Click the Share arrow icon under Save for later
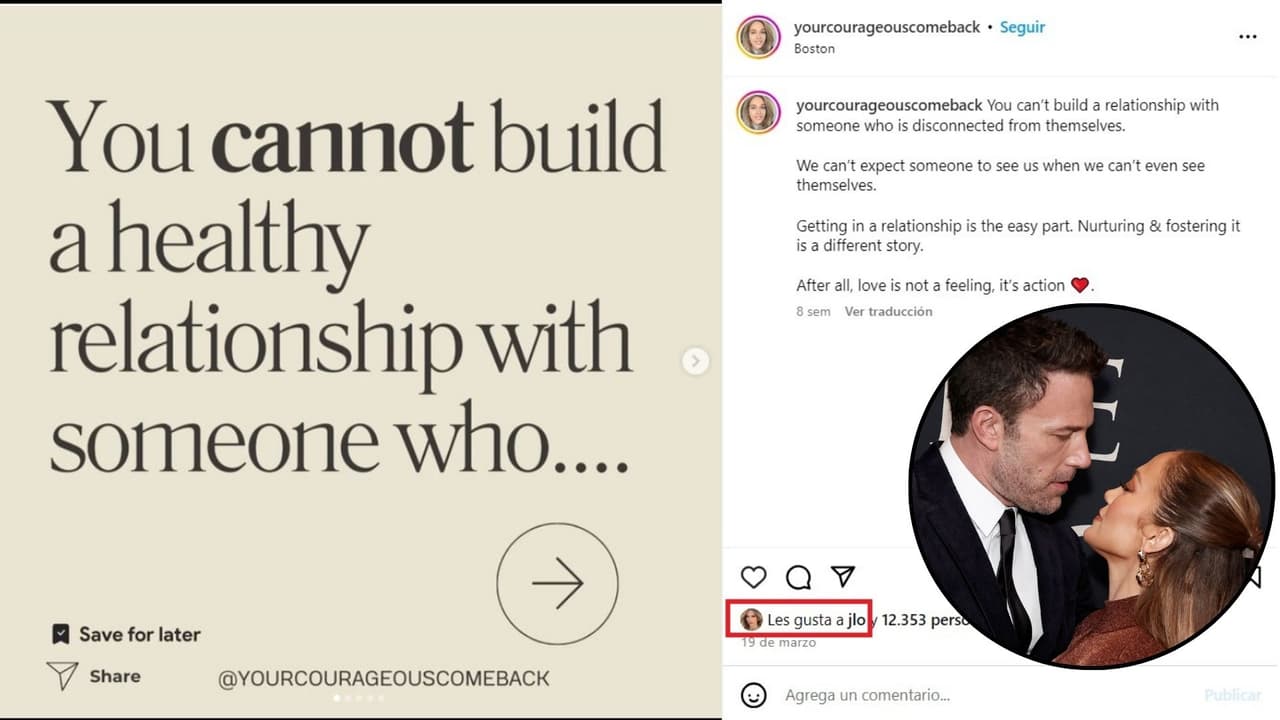 click(62, 675)
